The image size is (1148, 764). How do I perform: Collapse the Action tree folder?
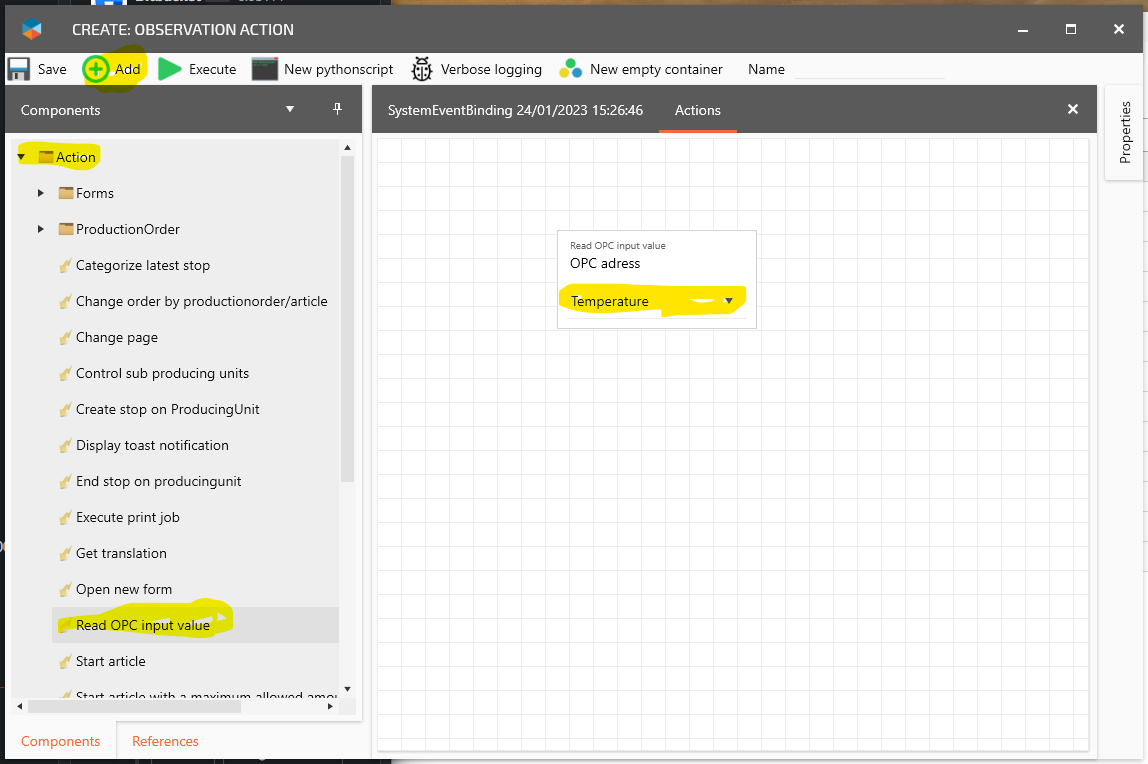coord(21,157)
